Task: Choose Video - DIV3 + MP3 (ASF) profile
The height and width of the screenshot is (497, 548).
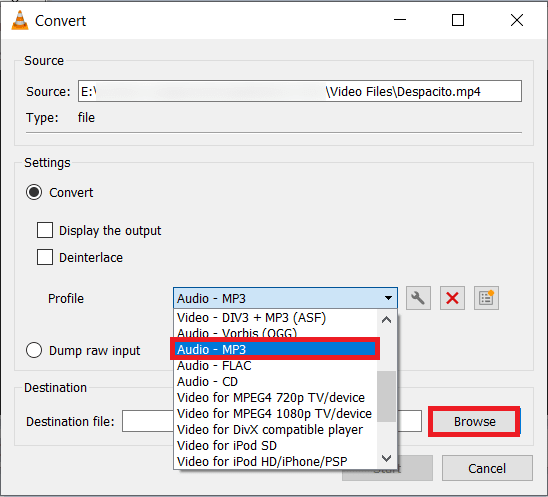Action: coord(275,318)
